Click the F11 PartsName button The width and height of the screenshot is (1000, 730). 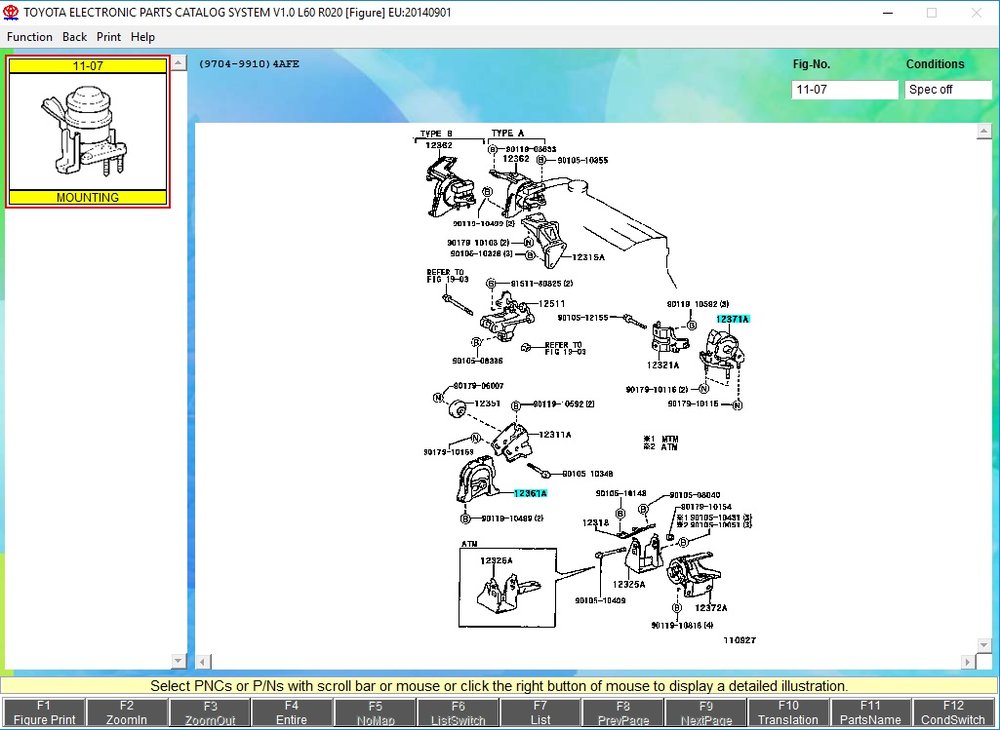click(x=871, y=712)
